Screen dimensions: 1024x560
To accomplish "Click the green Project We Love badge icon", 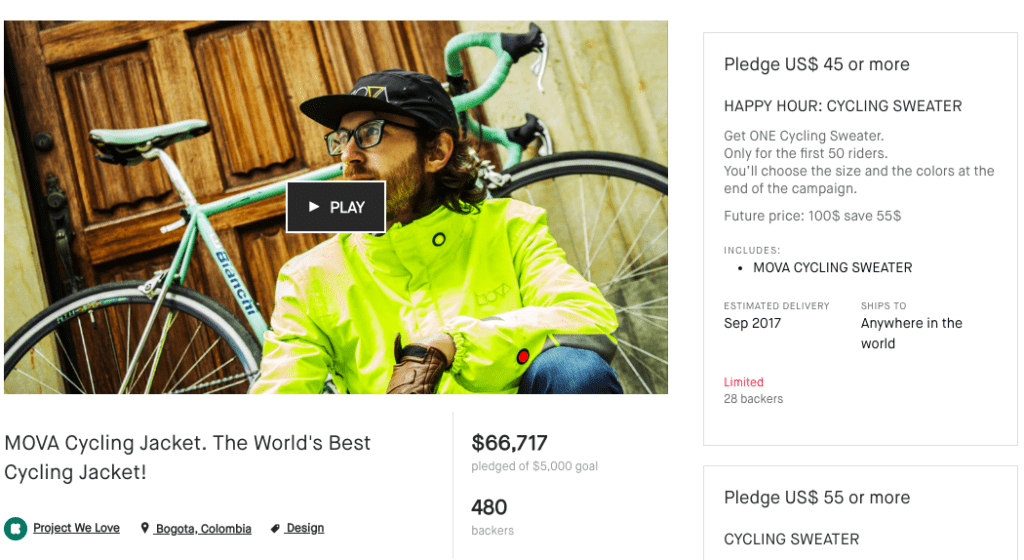I will pos(15,528).
